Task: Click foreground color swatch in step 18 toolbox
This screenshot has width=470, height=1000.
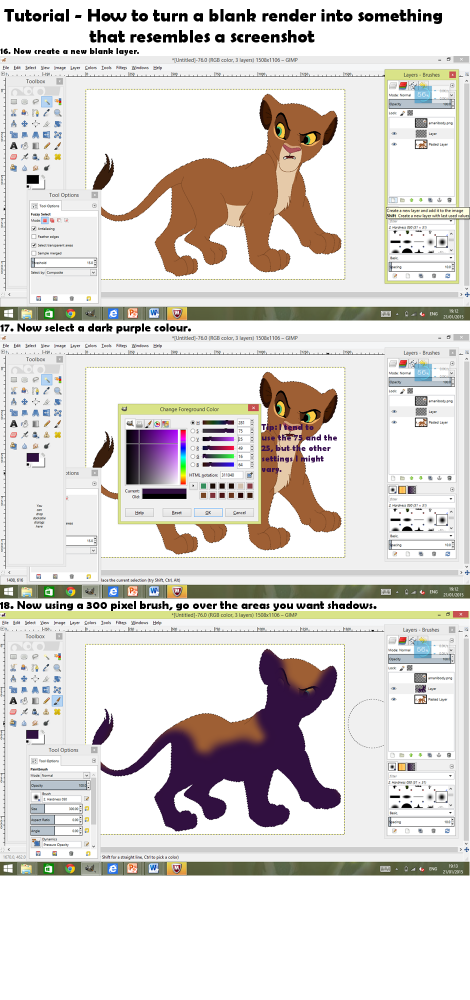Action: pyautogui.click(x=32, y=734)
